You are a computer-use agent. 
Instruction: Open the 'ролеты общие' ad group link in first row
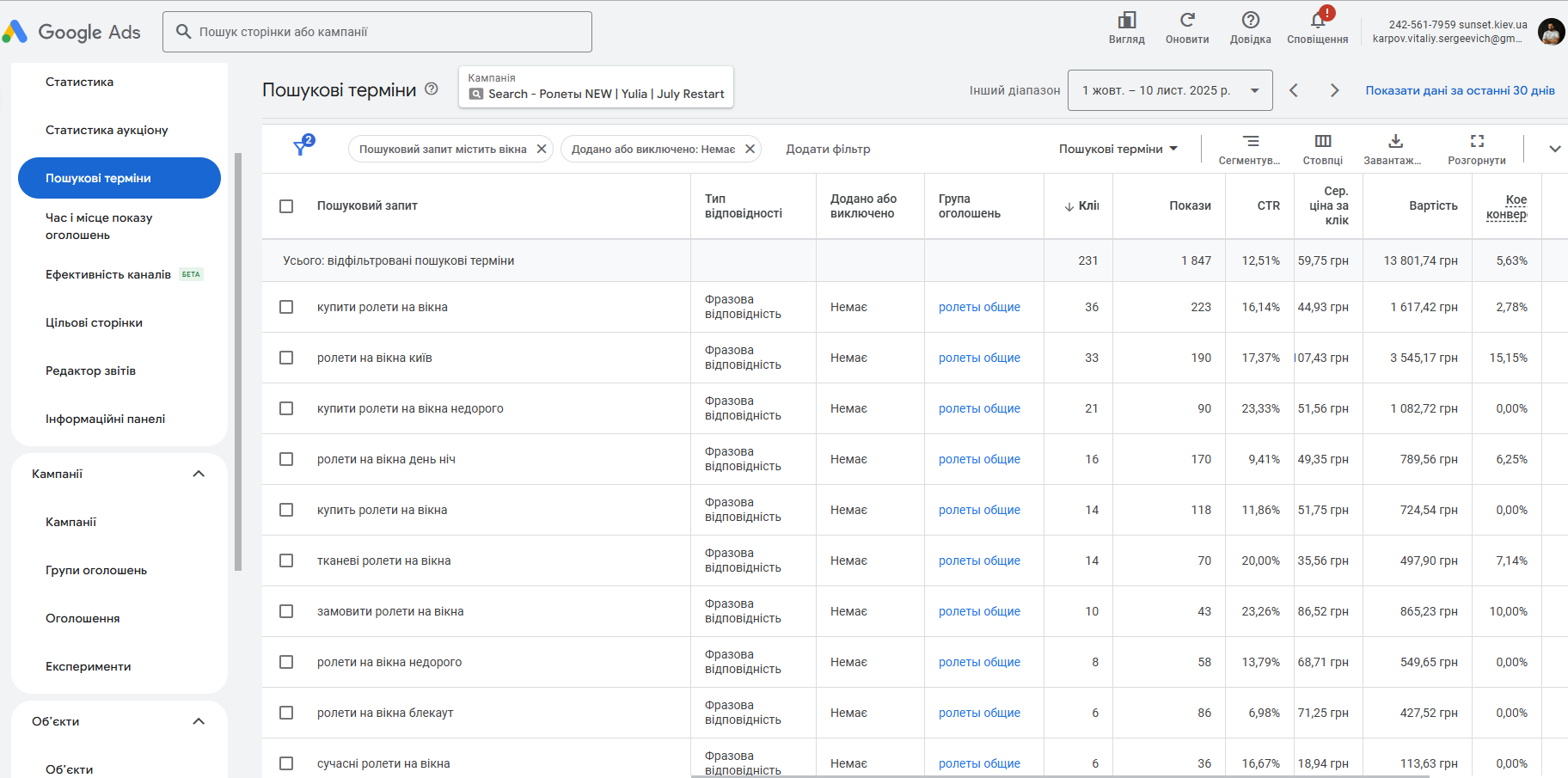[x=979, y=307]
